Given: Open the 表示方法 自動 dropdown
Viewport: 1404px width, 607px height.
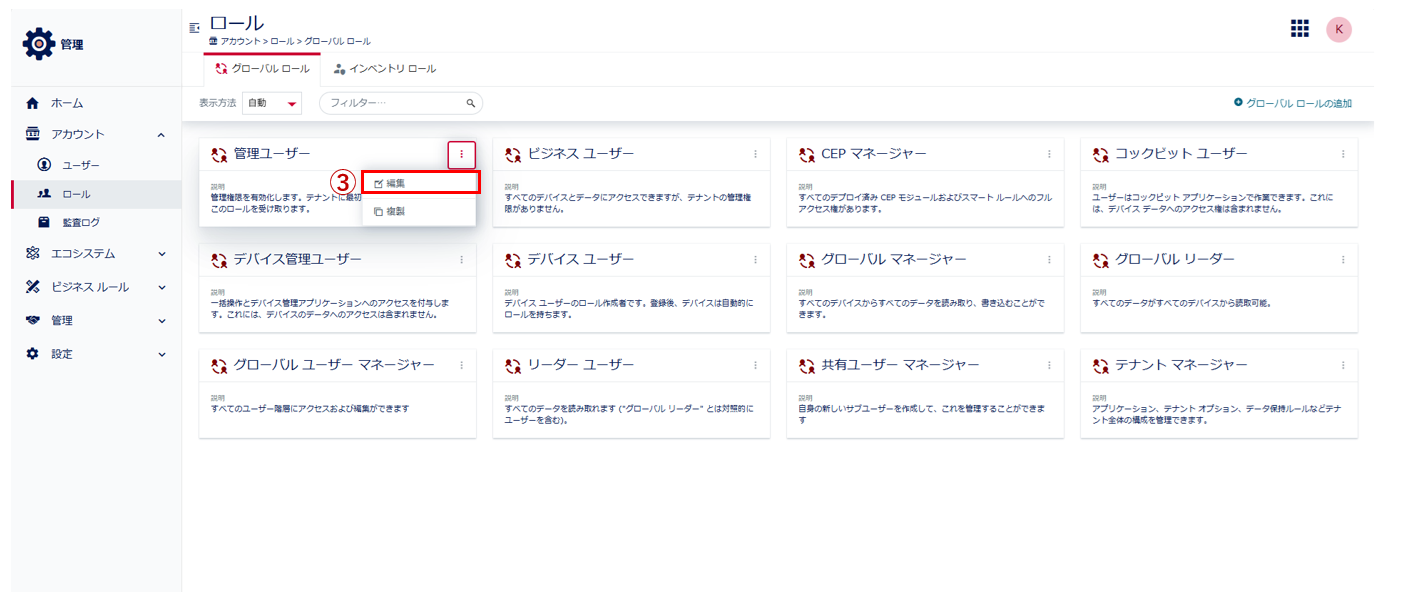Looking at the screenshot, I should coord(272,103).
